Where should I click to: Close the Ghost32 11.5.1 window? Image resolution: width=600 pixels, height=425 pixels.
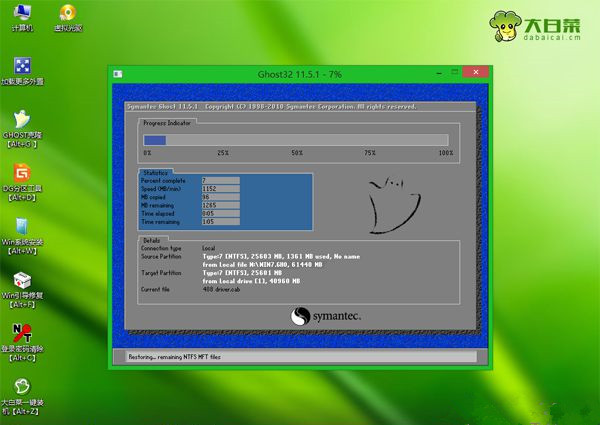477,73
